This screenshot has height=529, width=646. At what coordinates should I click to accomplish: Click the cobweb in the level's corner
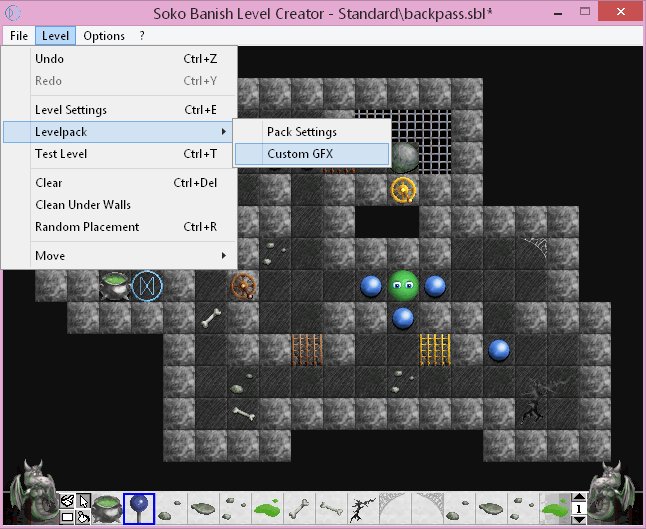pos(535,247)
